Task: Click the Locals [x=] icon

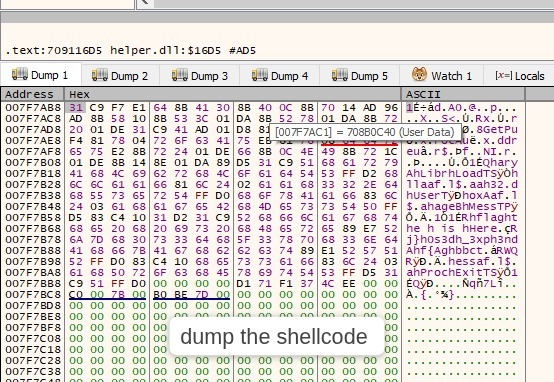Action: click(x=503, y=75)
